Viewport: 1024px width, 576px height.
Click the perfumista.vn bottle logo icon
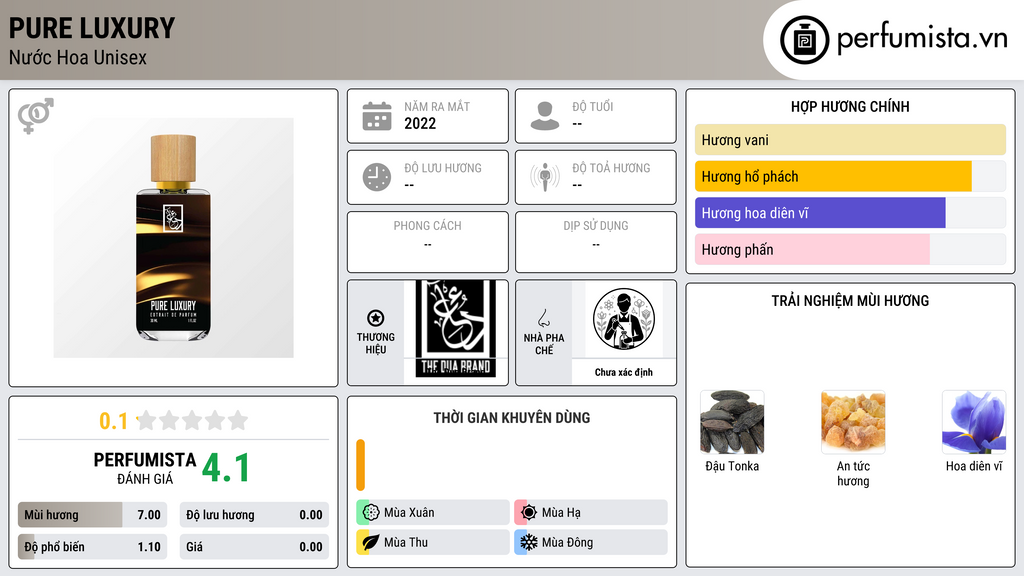805,40
